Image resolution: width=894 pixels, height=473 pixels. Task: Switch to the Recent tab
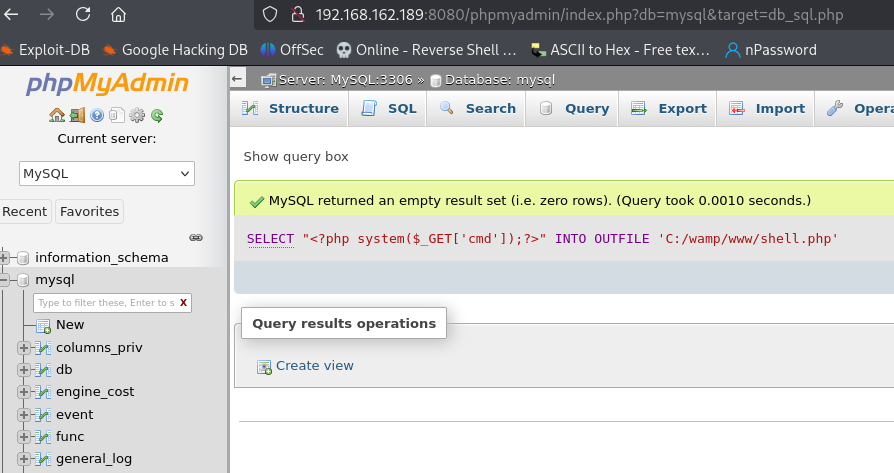[x=25, y=211]
